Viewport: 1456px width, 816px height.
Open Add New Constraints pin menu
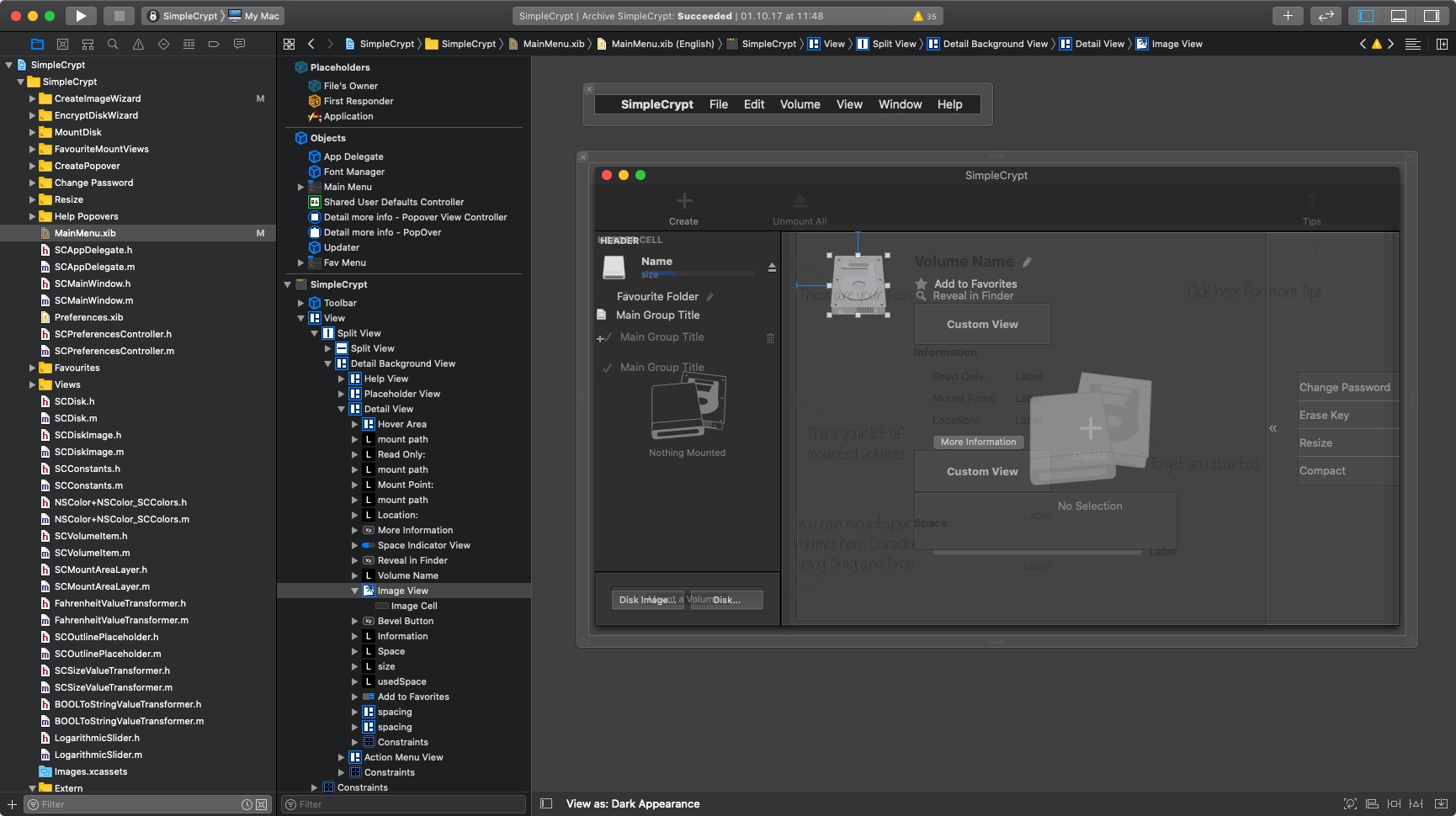click(1394, 803)
